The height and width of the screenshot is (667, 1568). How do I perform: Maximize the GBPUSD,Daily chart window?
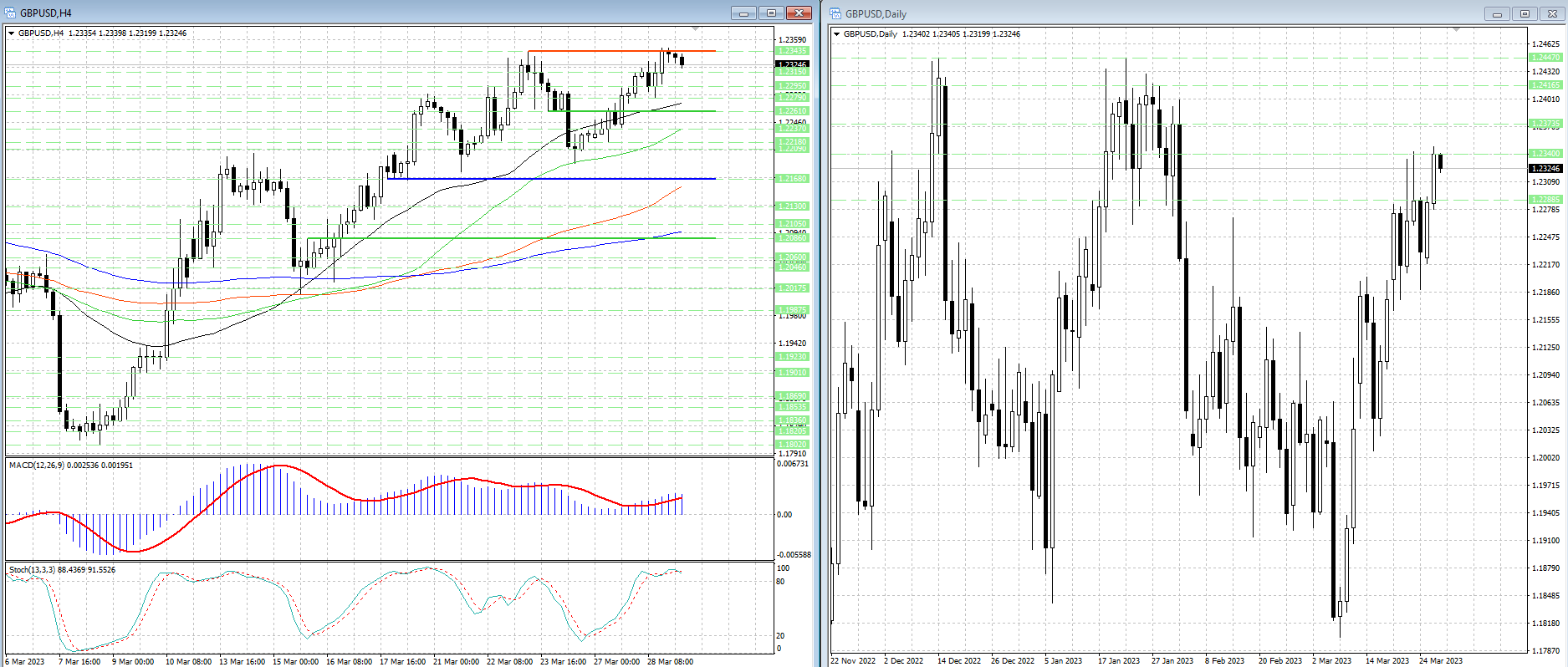(x=1525, y=13)
